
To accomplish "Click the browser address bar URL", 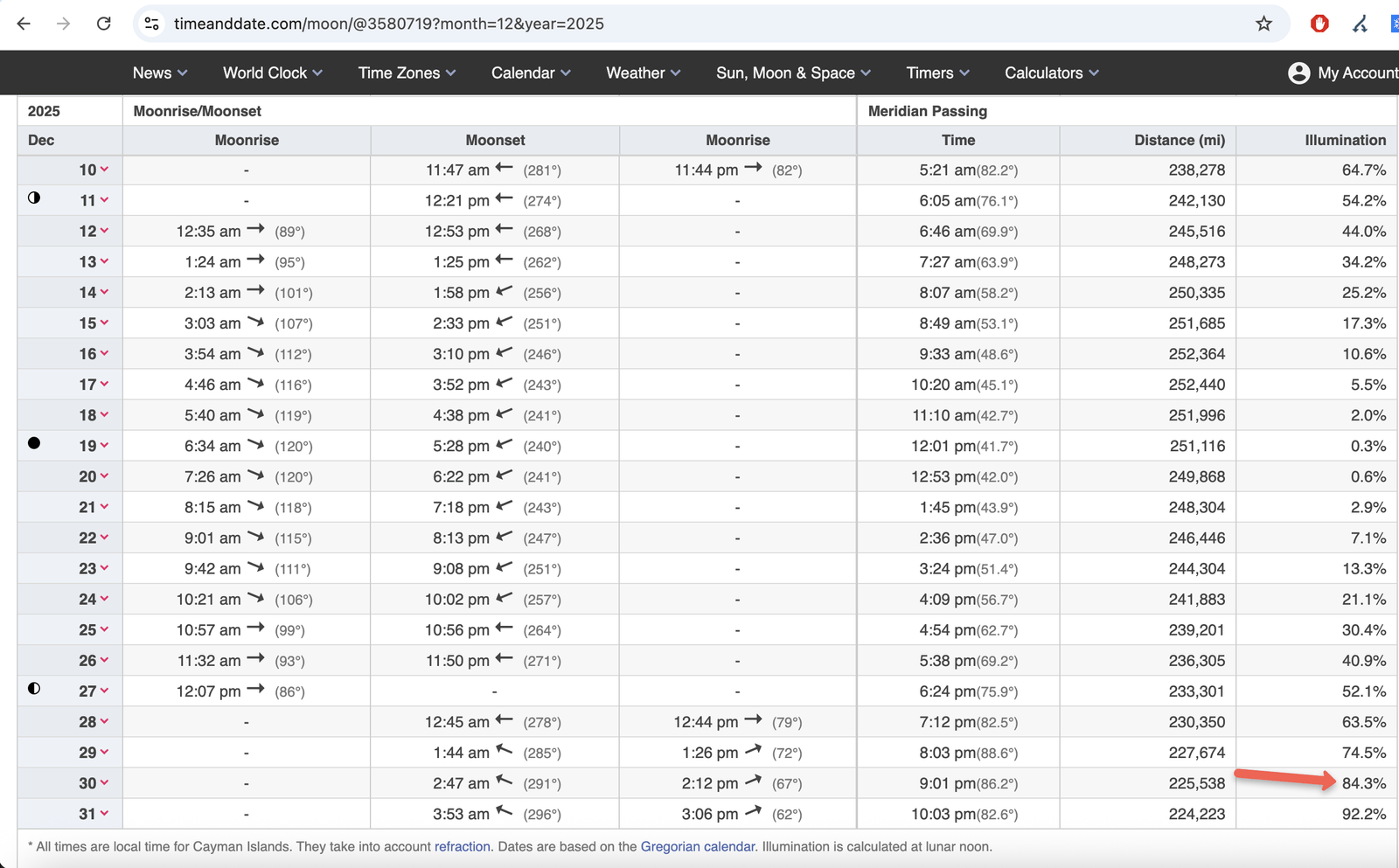I will [389, 24].
